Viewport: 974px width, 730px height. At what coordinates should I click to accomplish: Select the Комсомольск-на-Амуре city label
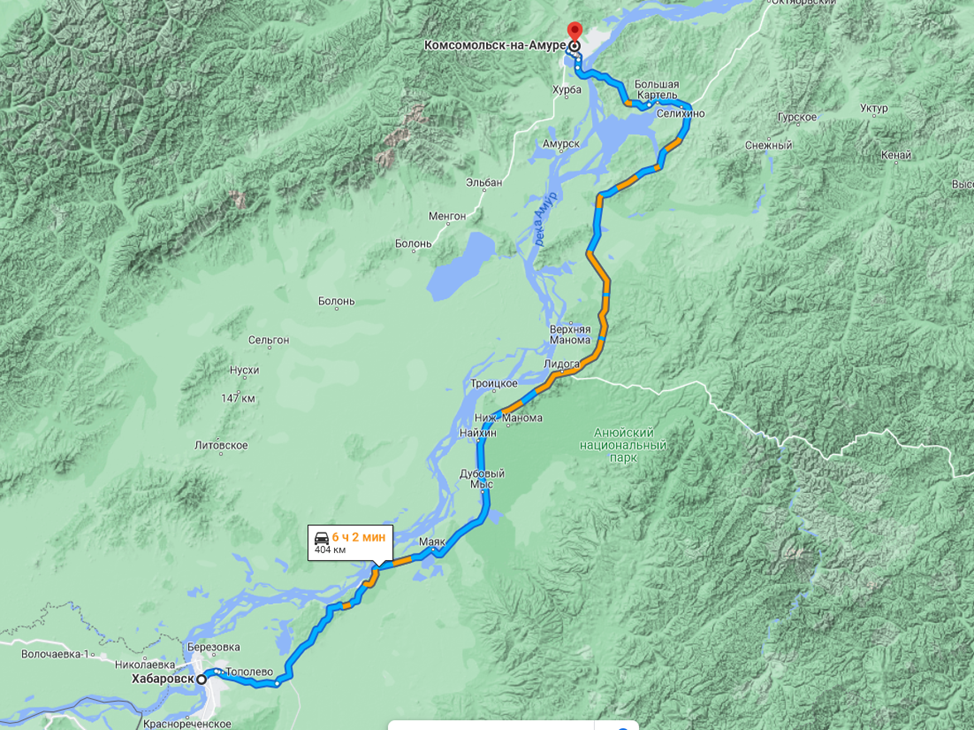(495, 45)
